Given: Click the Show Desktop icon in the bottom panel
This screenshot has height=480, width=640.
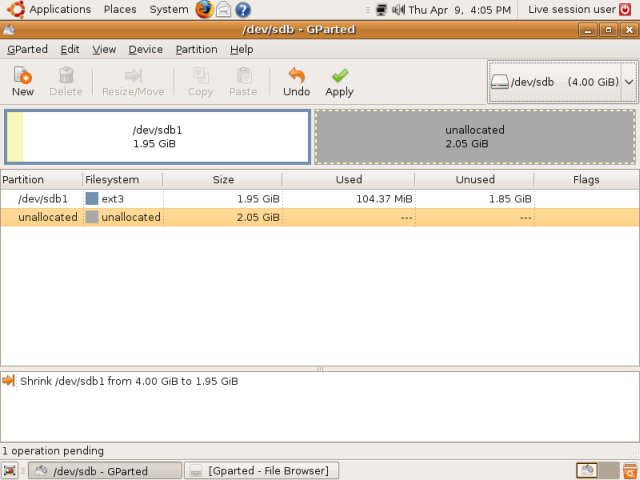Looking at the screenshot, I should (10, 470).
